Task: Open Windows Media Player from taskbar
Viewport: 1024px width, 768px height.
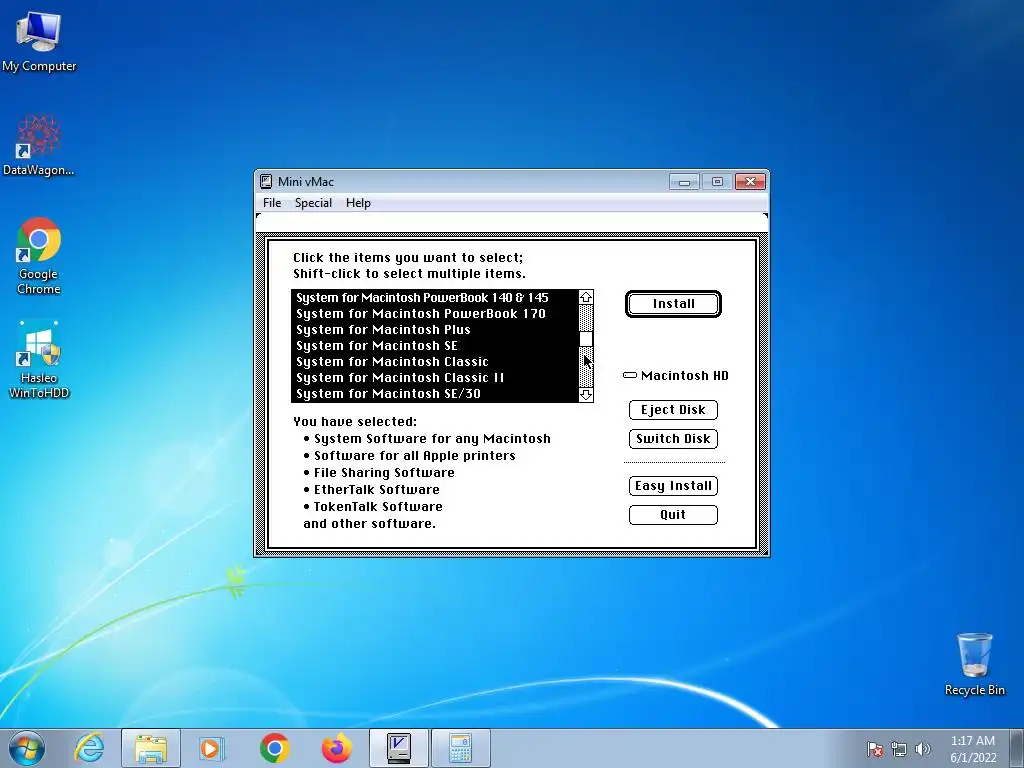Action: click(x=212, y=748)
